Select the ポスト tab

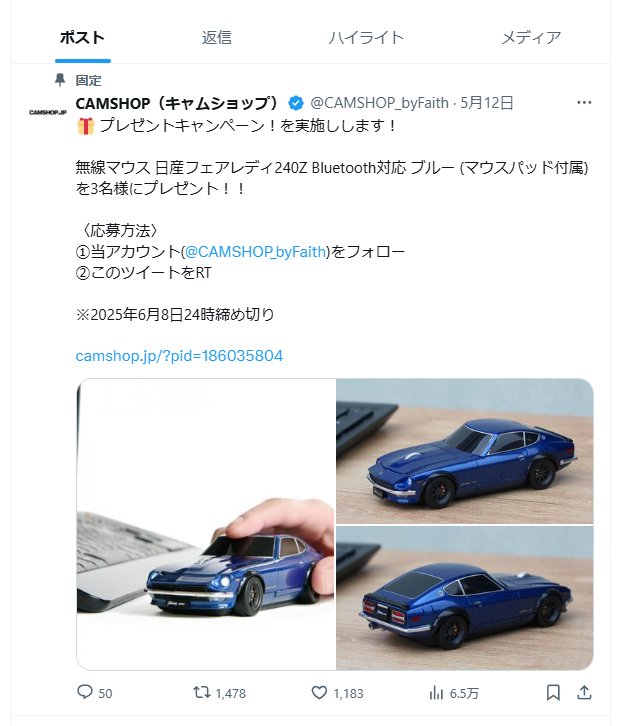[x=82, y=38]
